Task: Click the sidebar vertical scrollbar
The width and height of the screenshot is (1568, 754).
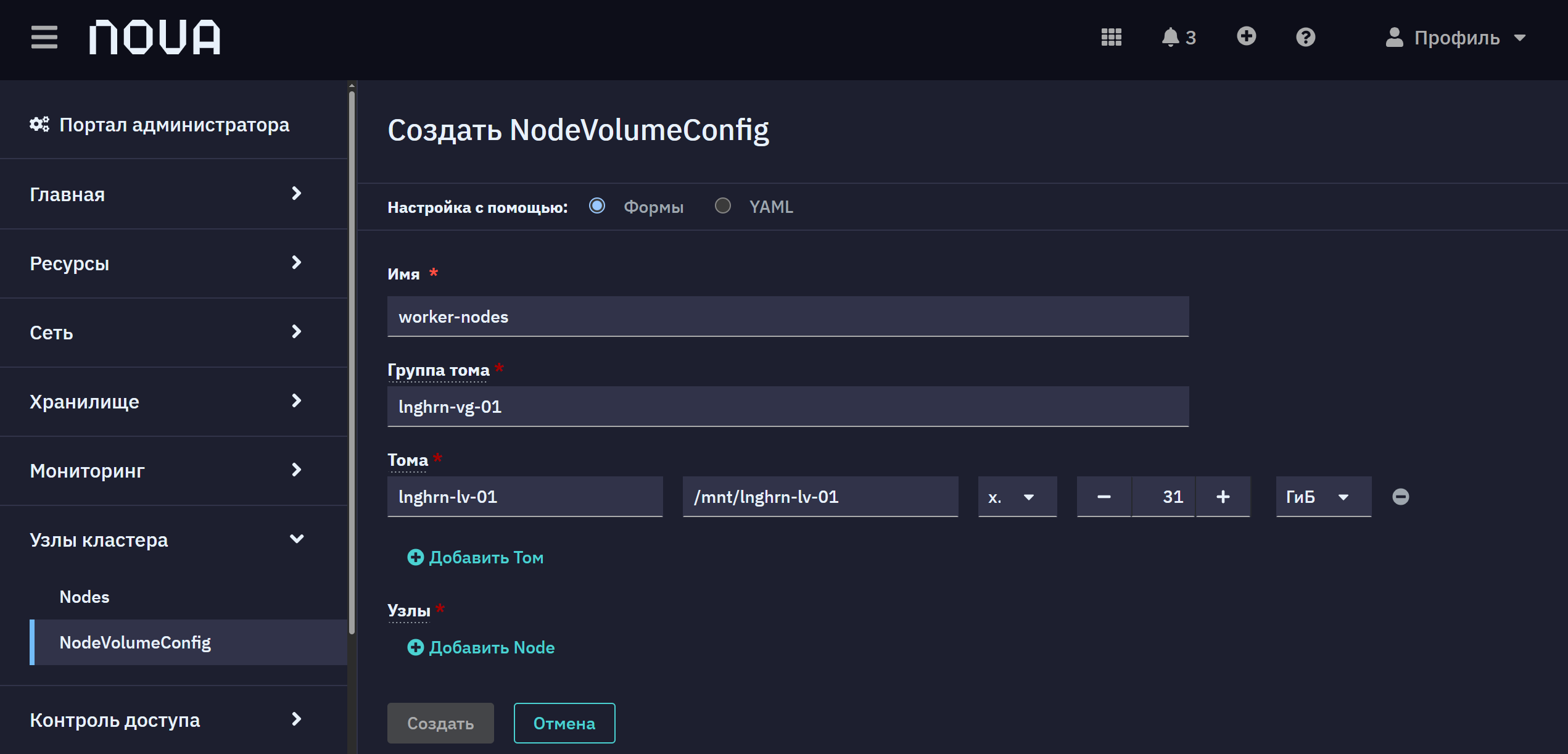Action: coord(352,363)
